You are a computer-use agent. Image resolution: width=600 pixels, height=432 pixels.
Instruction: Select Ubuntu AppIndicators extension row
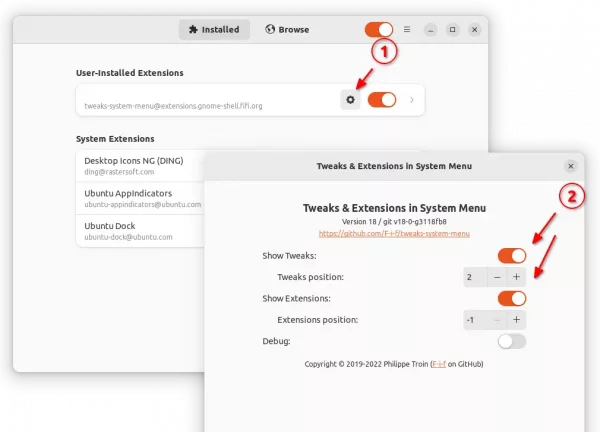pyautogui.click(x=140, y=198)
